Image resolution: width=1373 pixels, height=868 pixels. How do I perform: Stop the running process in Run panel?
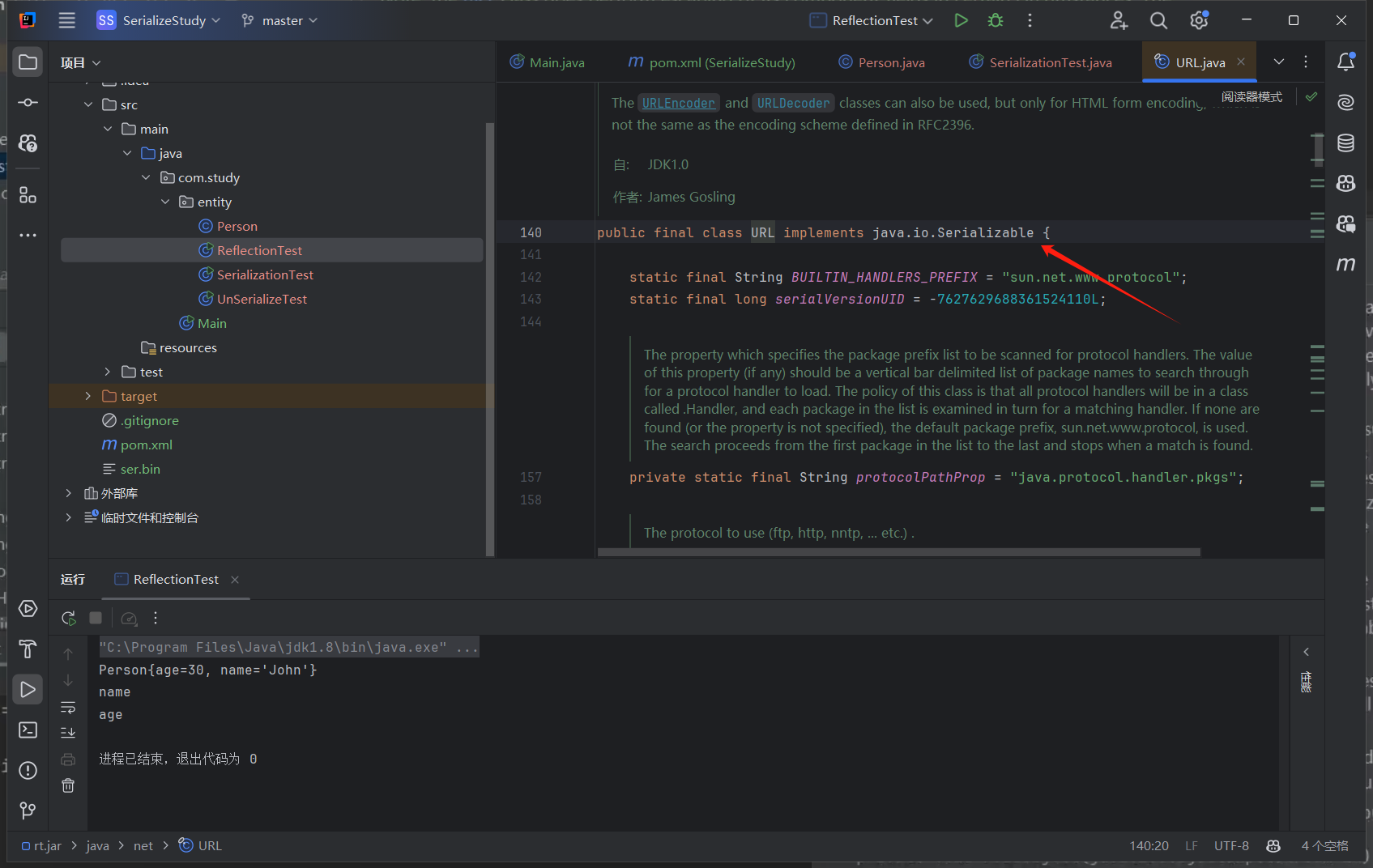tap(96, 618)
